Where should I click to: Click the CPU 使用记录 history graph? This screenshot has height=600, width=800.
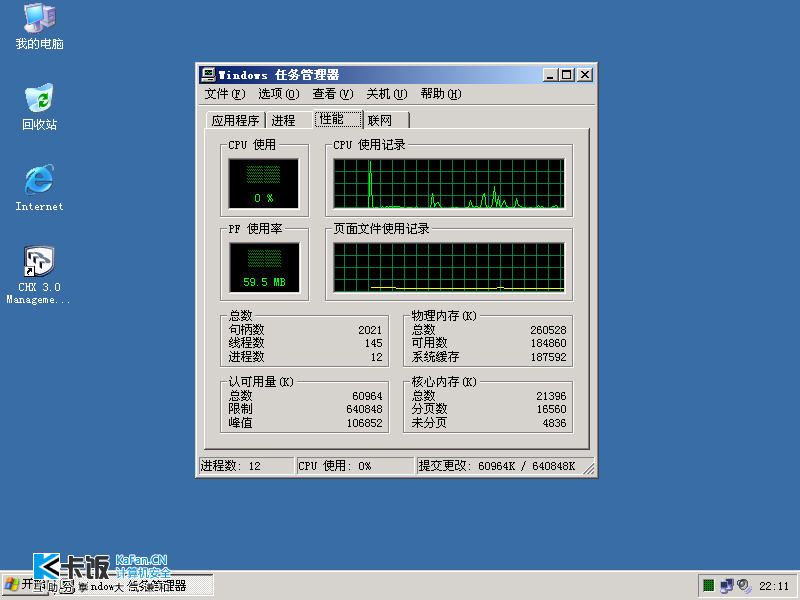[449, 184]
